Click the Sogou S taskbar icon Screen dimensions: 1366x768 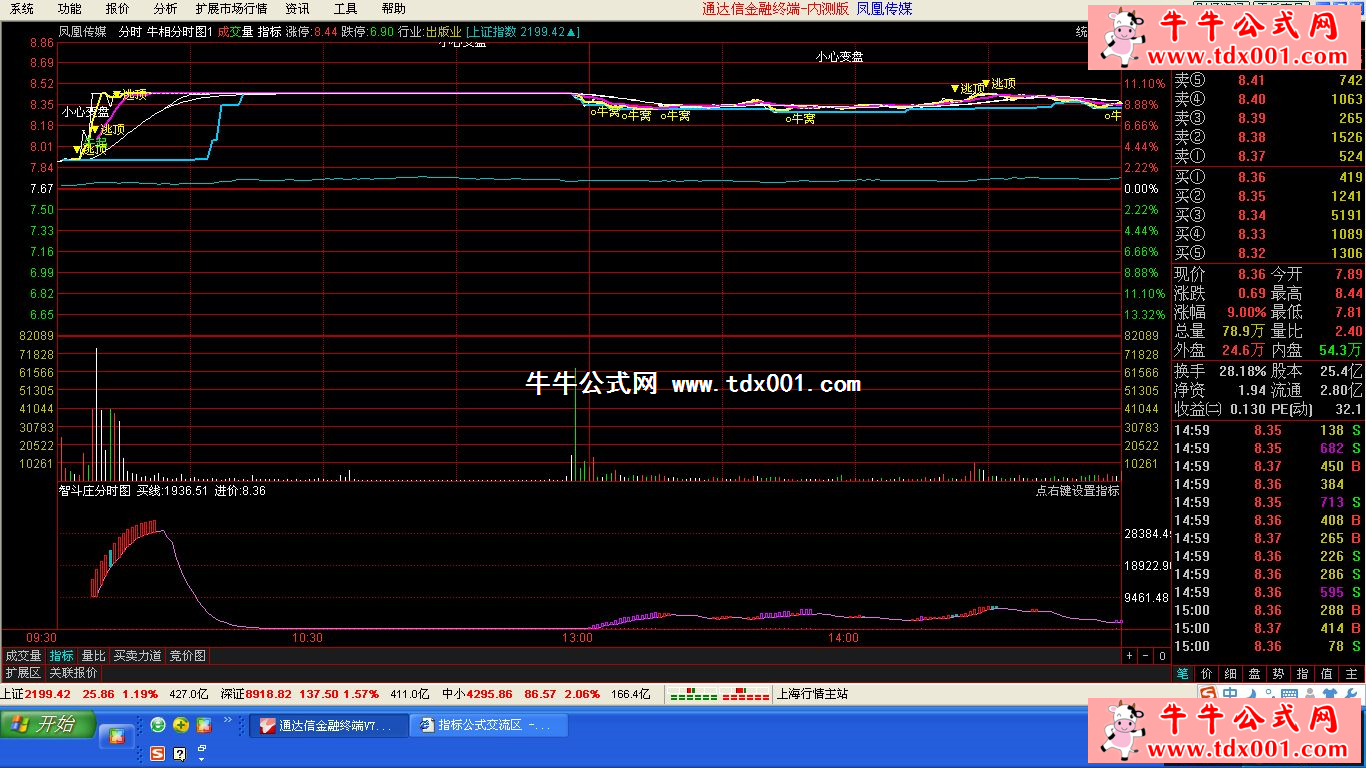tap(158, 753)
